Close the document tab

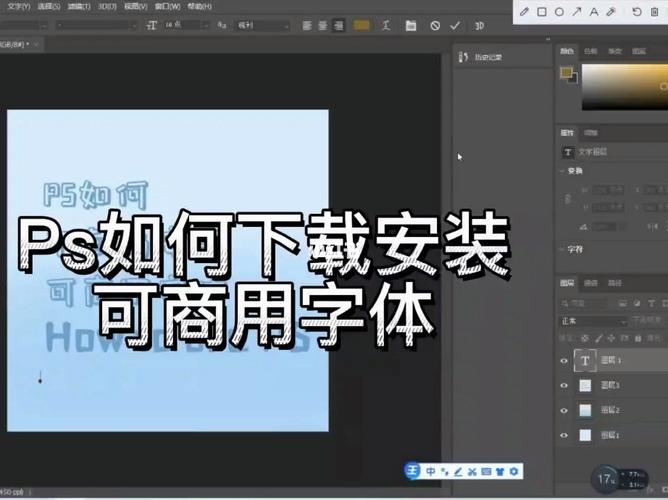click(x=36, y=44)
